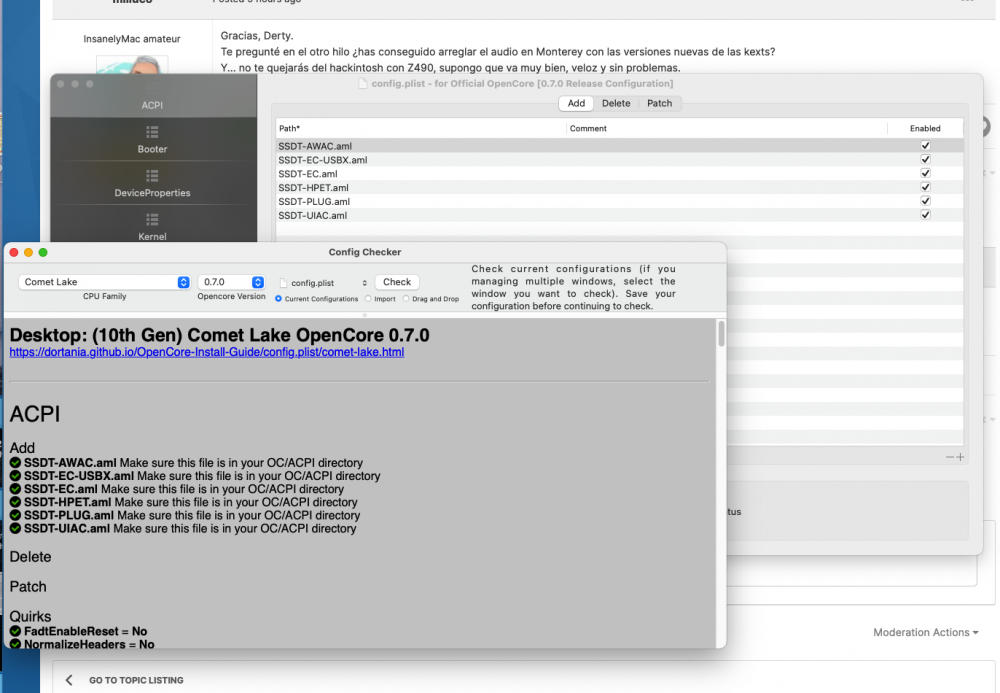Image resolution: width=1000 pixels, height=693 pixels.
Task: Select the Import radio button
Action: tap(368, 298)
